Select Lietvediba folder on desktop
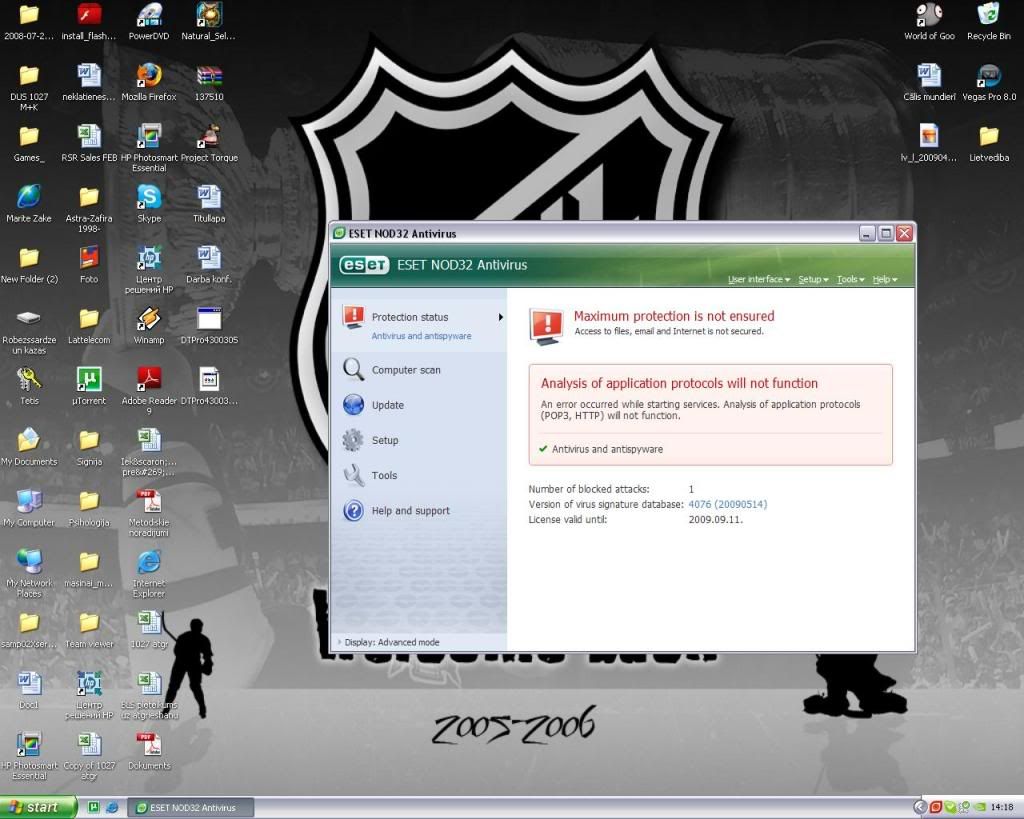 989,143
